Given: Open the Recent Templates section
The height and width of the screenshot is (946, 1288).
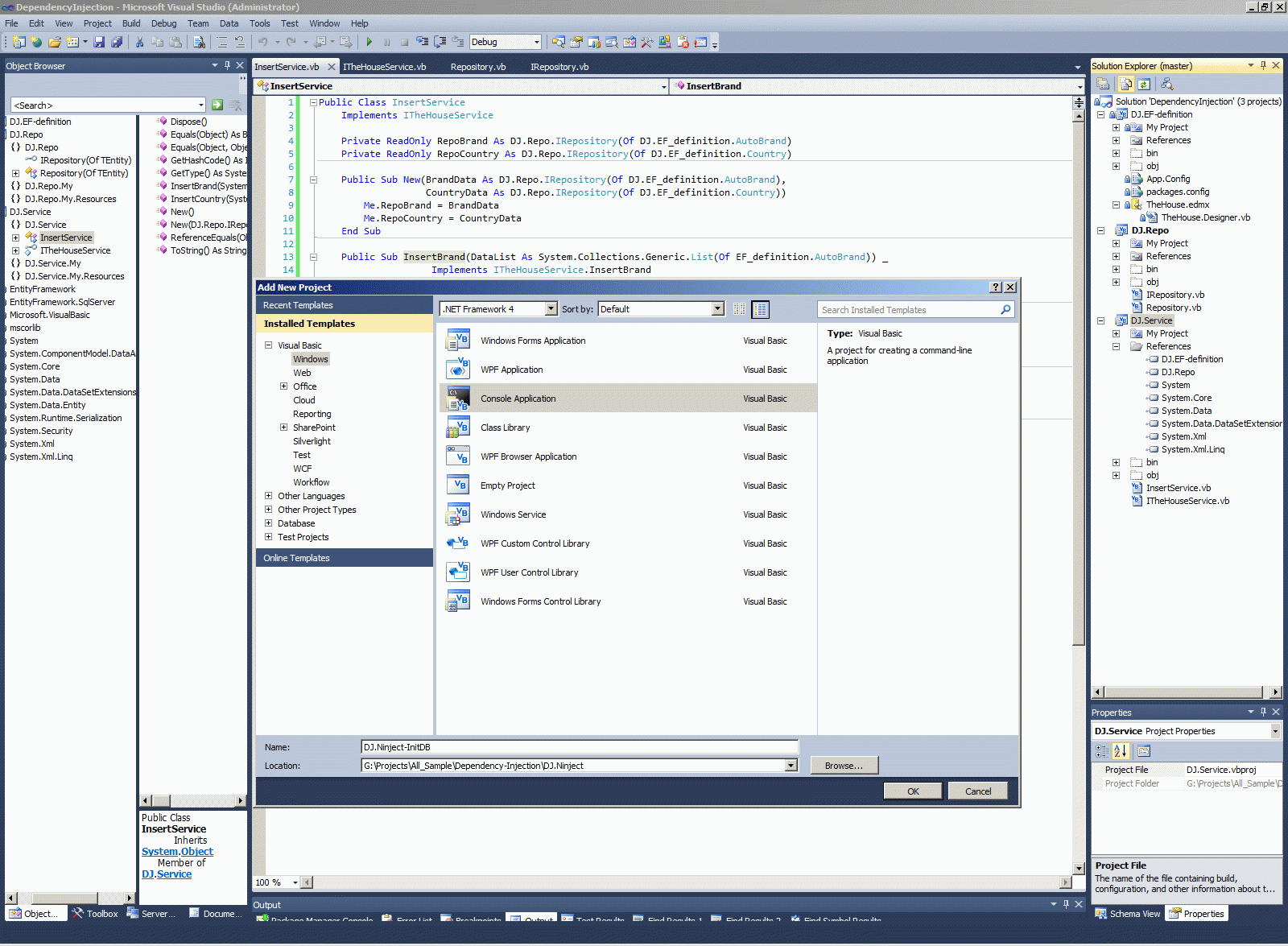Looking at the screenshot, I should click(345, 305).
